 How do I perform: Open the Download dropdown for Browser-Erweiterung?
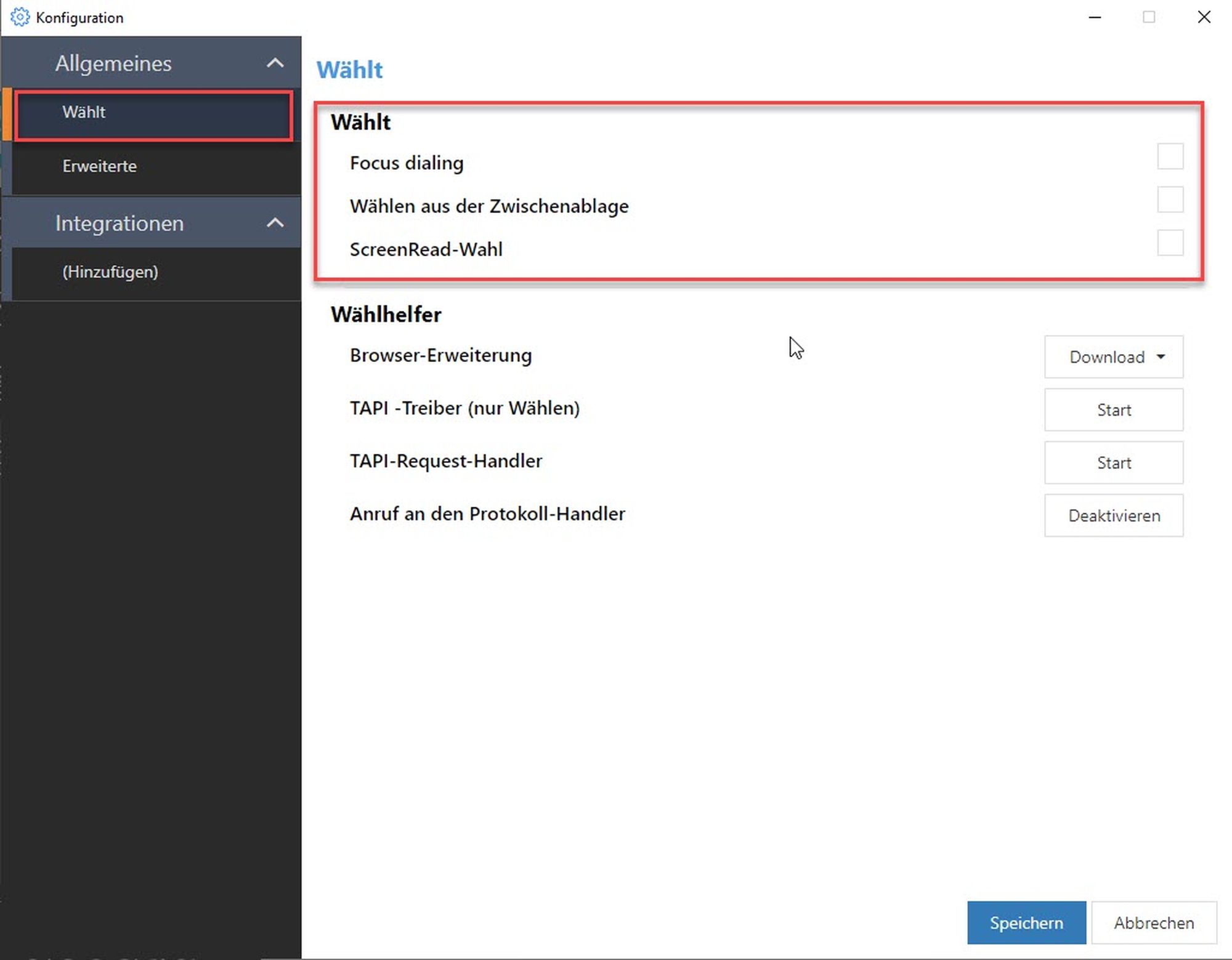pyautogui.click(x=1113, y=357)
